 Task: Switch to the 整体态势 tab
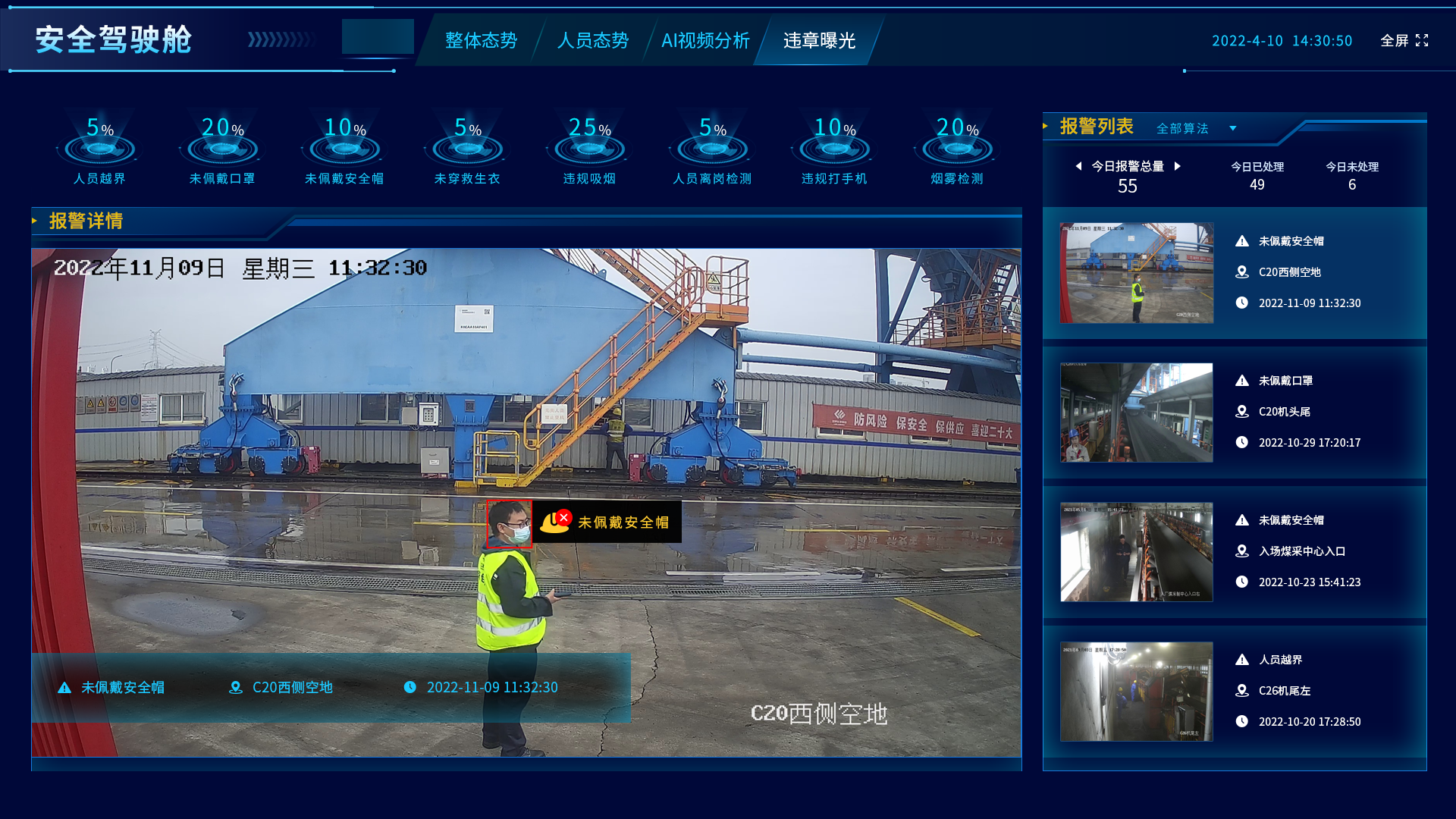[x=481, y=40]
